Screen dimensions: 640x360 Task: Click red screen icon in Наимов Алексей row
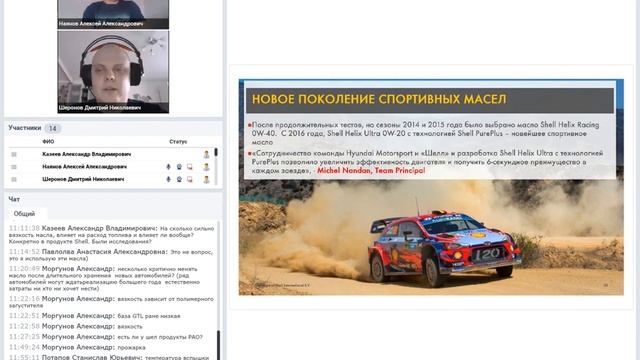[190, 167]
